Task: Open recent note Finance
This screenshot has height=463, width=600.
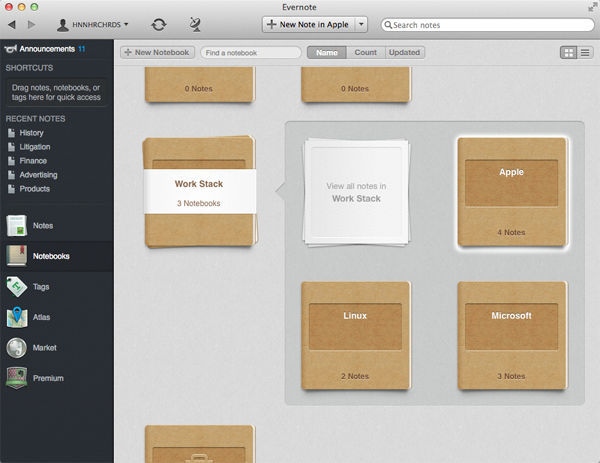Action: [x=33, y=161]
